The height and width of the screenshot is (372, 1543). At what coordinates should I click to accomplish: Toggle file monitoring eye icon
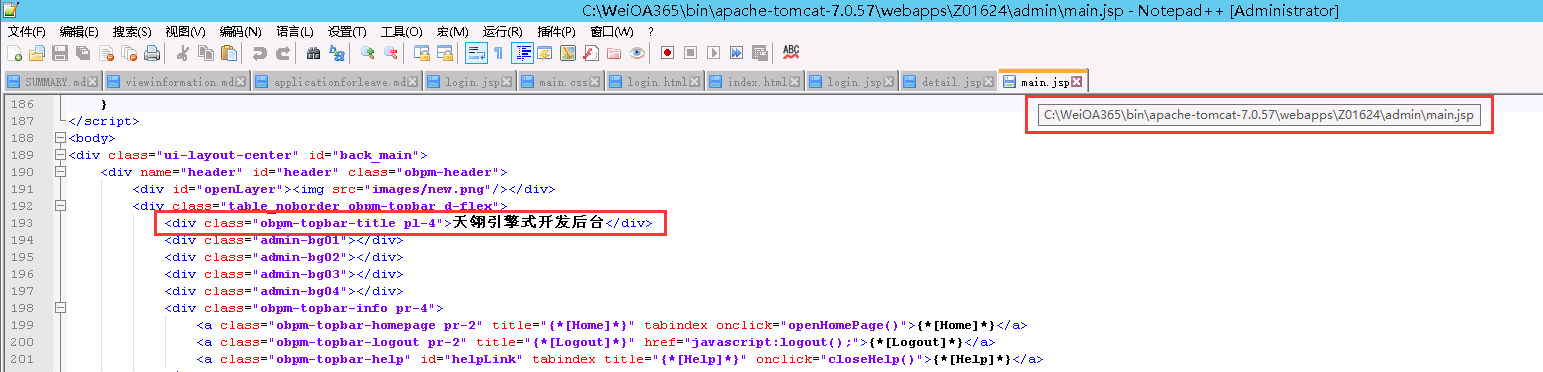(637, 53)
